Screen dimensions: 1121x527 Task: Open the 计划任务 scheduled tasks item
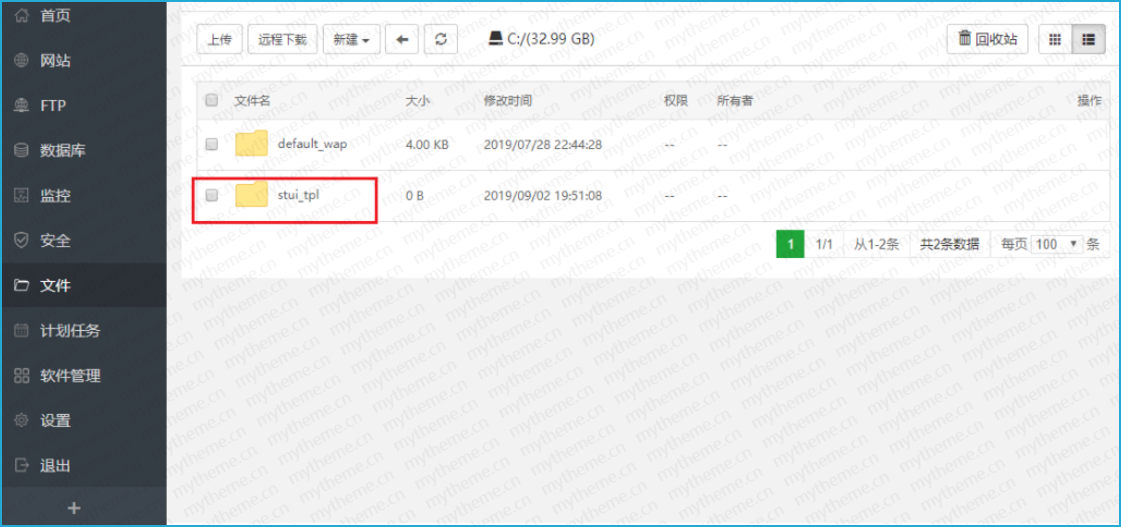(84, 331)
